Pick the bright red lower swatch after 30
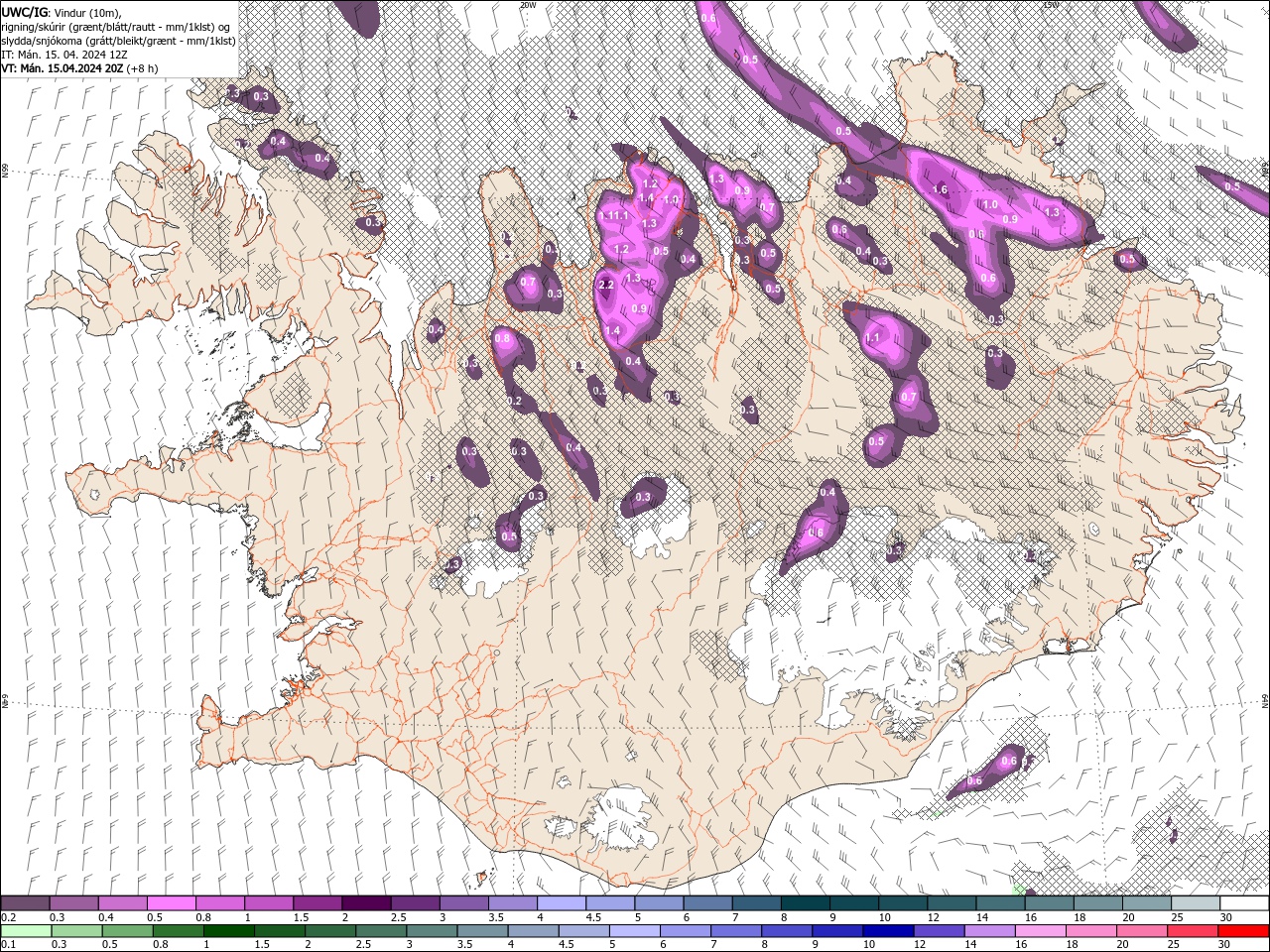Image resolution: width=1270 pixels, height=952 pixels. tap(1244, 931)
